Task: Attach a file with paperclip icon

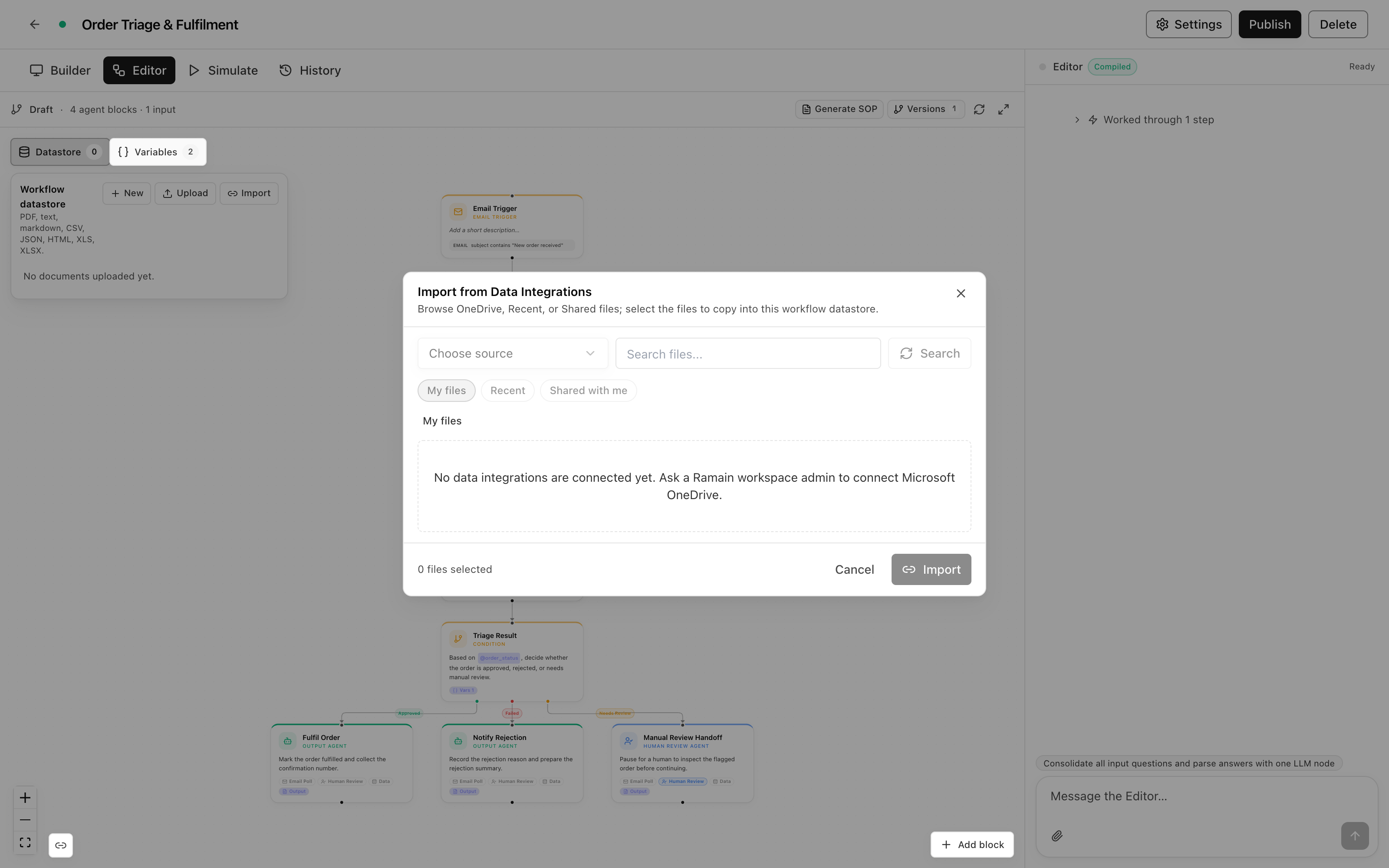Action: (1057, 835)
